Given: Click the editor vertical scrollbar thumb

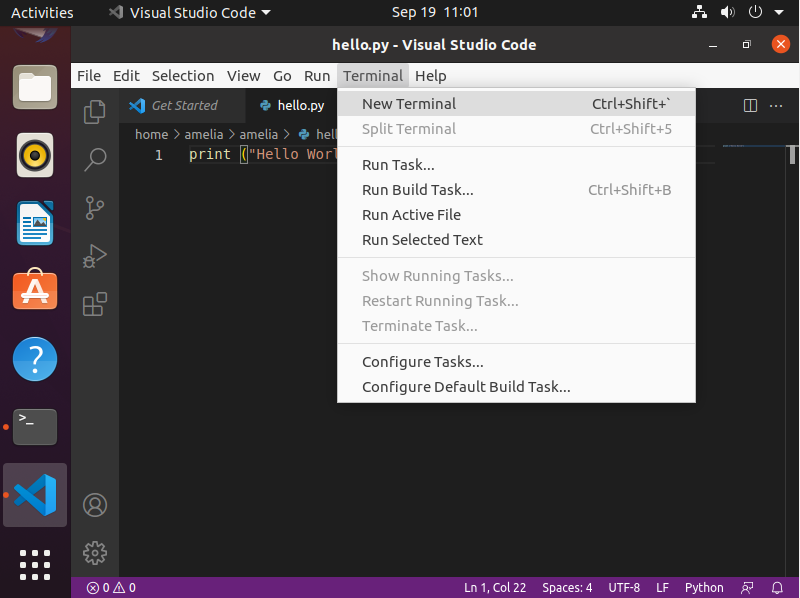Looking at the screenshot, I should tap(792, 155).
